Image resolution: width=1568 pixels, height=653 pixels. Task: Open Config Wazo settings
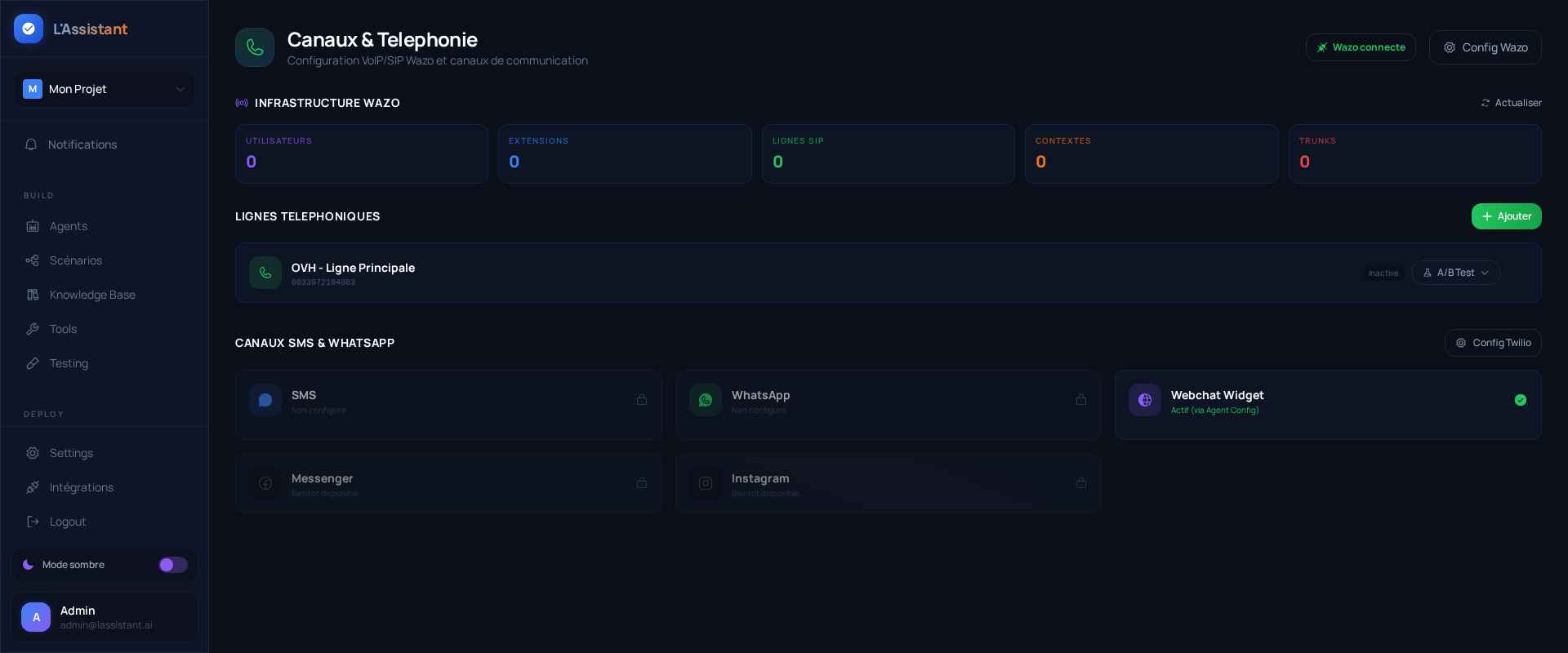[x=1485, y=47]
